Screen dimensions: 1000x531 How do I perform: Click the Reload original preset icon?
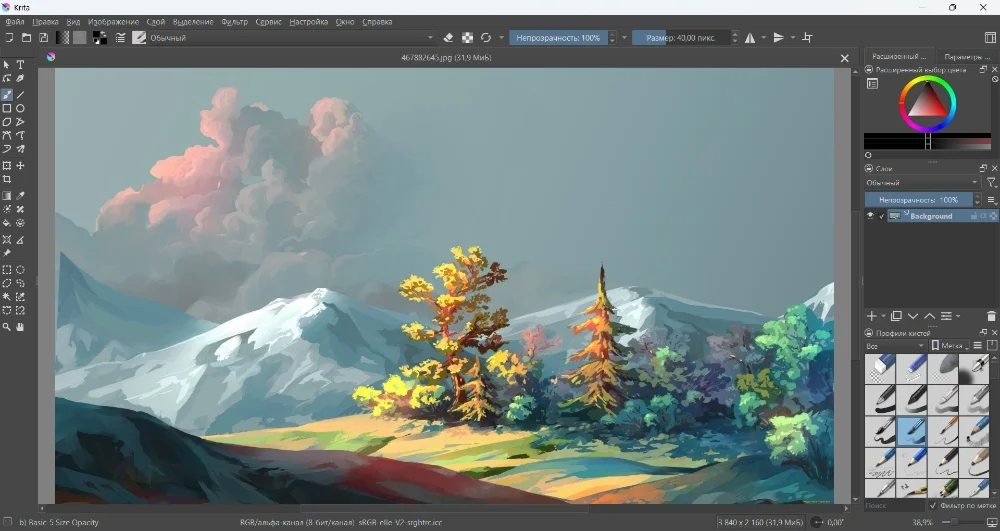point(486,38)
